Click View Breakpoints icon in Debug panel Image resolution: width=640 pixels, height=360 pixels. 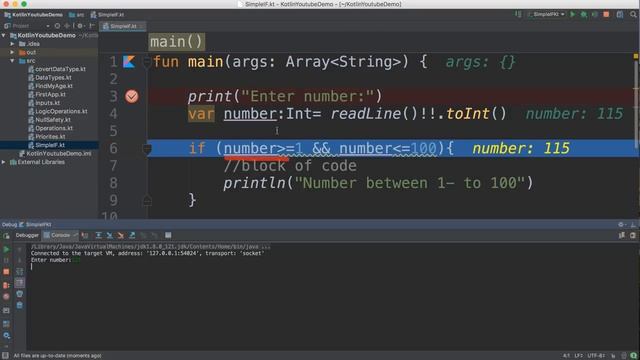click(6, 285)
